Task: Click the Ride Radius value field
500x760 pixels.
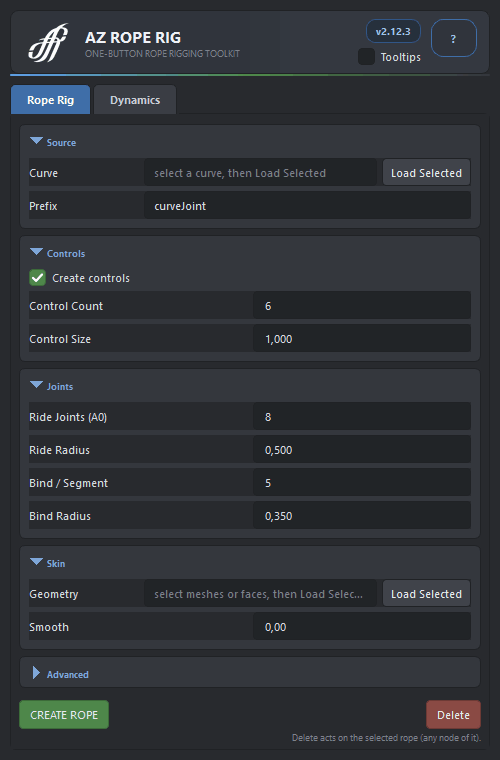Action: point(362,449)
